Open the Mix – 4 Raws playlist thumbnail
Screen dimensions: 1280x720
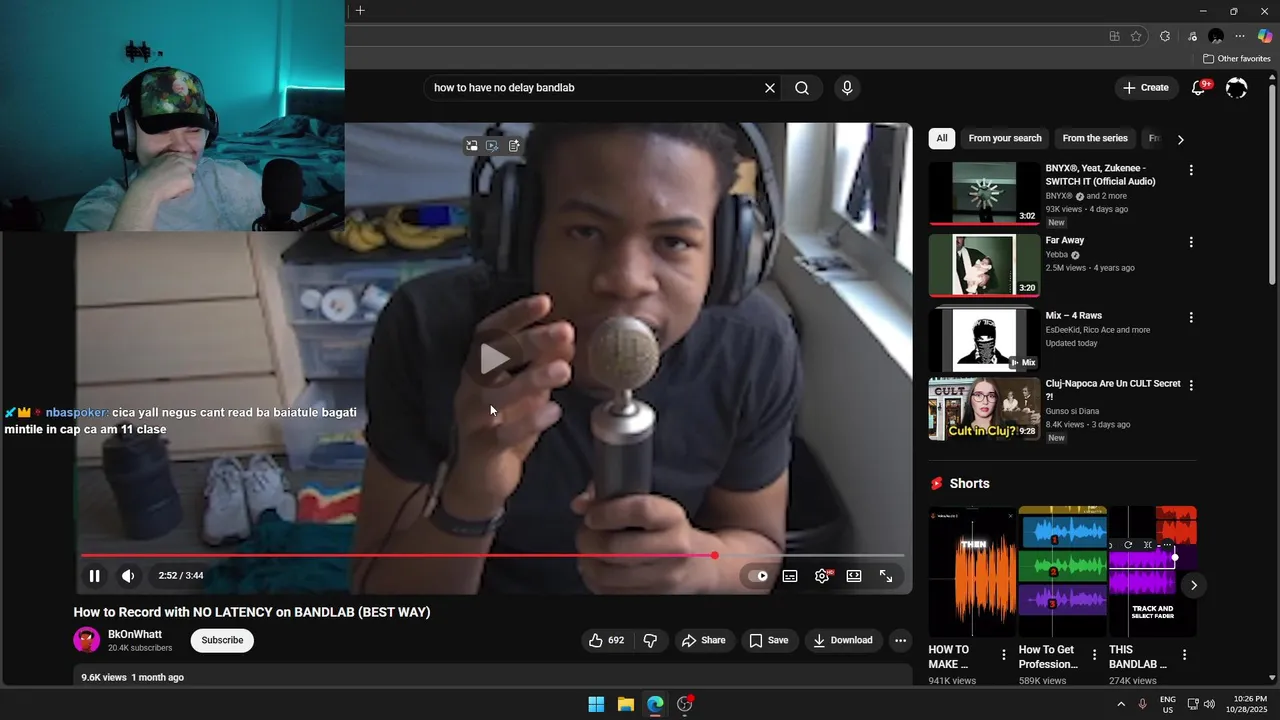click(x=984, y=339)
